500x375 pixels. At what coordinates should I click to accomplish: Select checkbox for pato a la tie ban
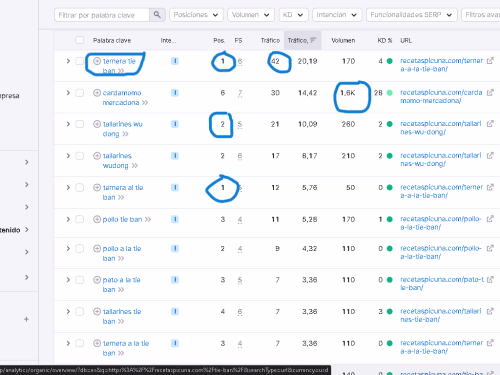click(x=79, y=280)
